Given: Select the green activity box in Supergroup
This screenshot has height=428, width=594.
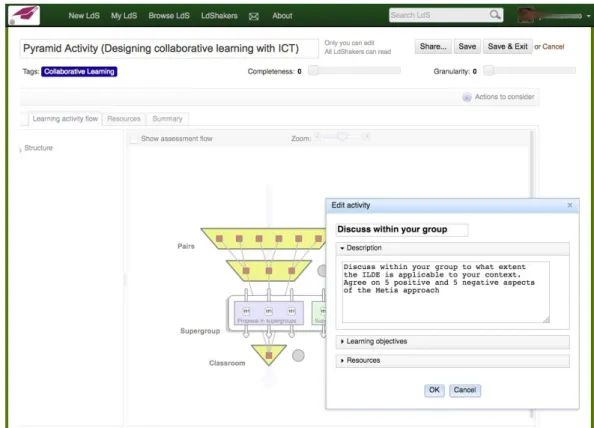Looking at the screenshot, I should (319, 313).
